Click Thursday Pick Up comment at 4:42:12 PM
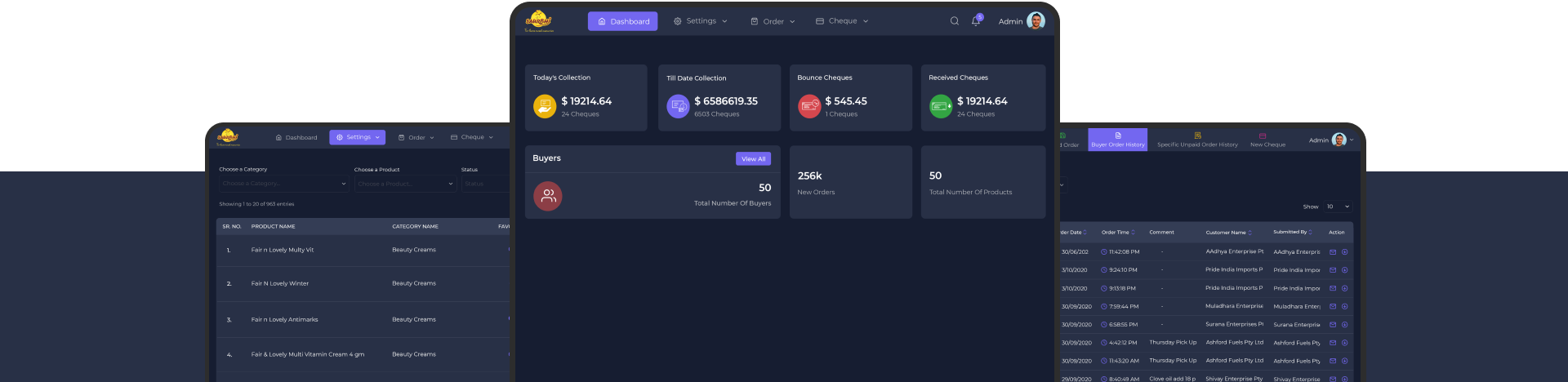 [1173, 343]
